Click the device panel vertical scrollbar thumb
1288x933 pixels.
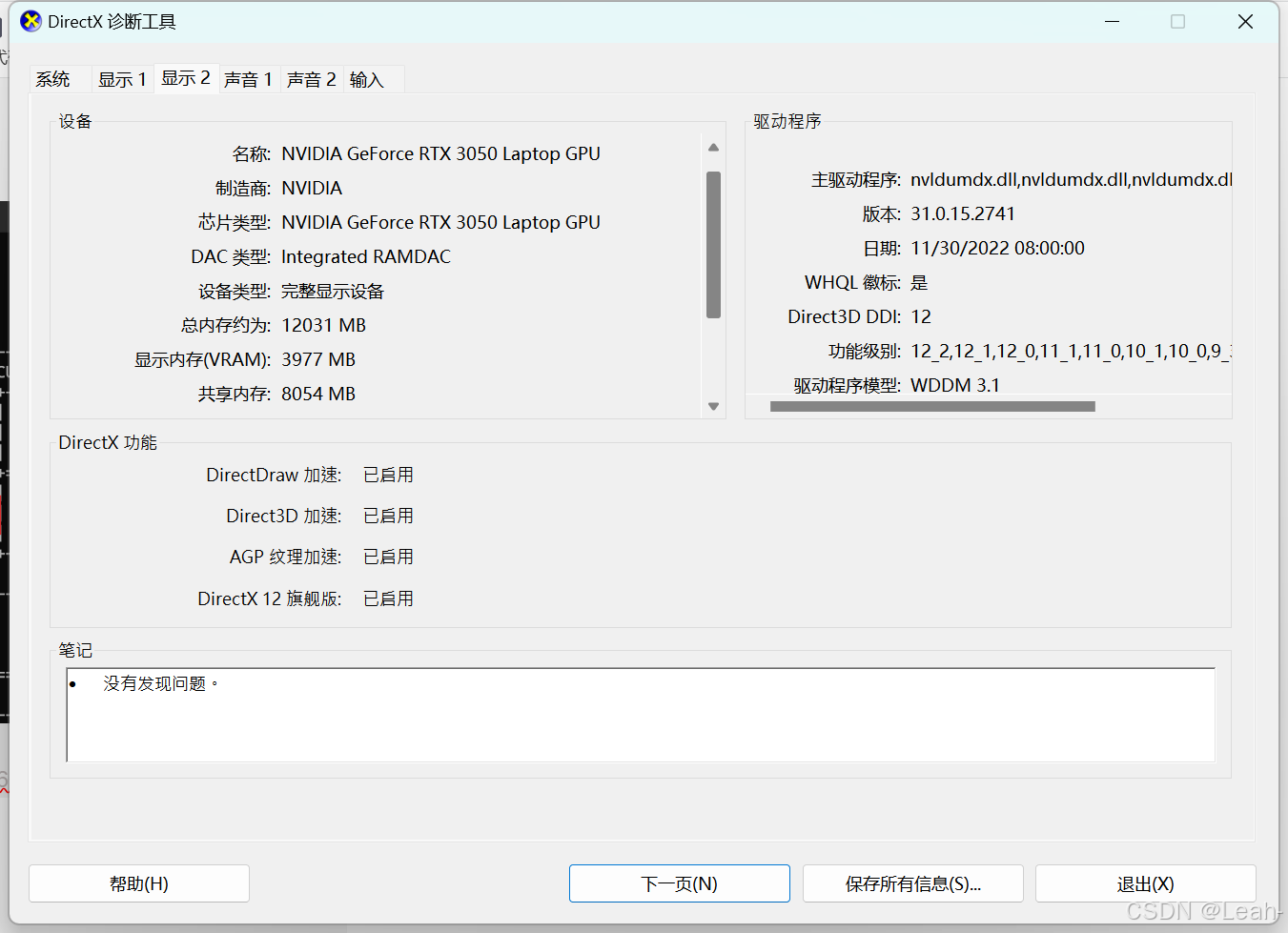click(x=713, y=245)
